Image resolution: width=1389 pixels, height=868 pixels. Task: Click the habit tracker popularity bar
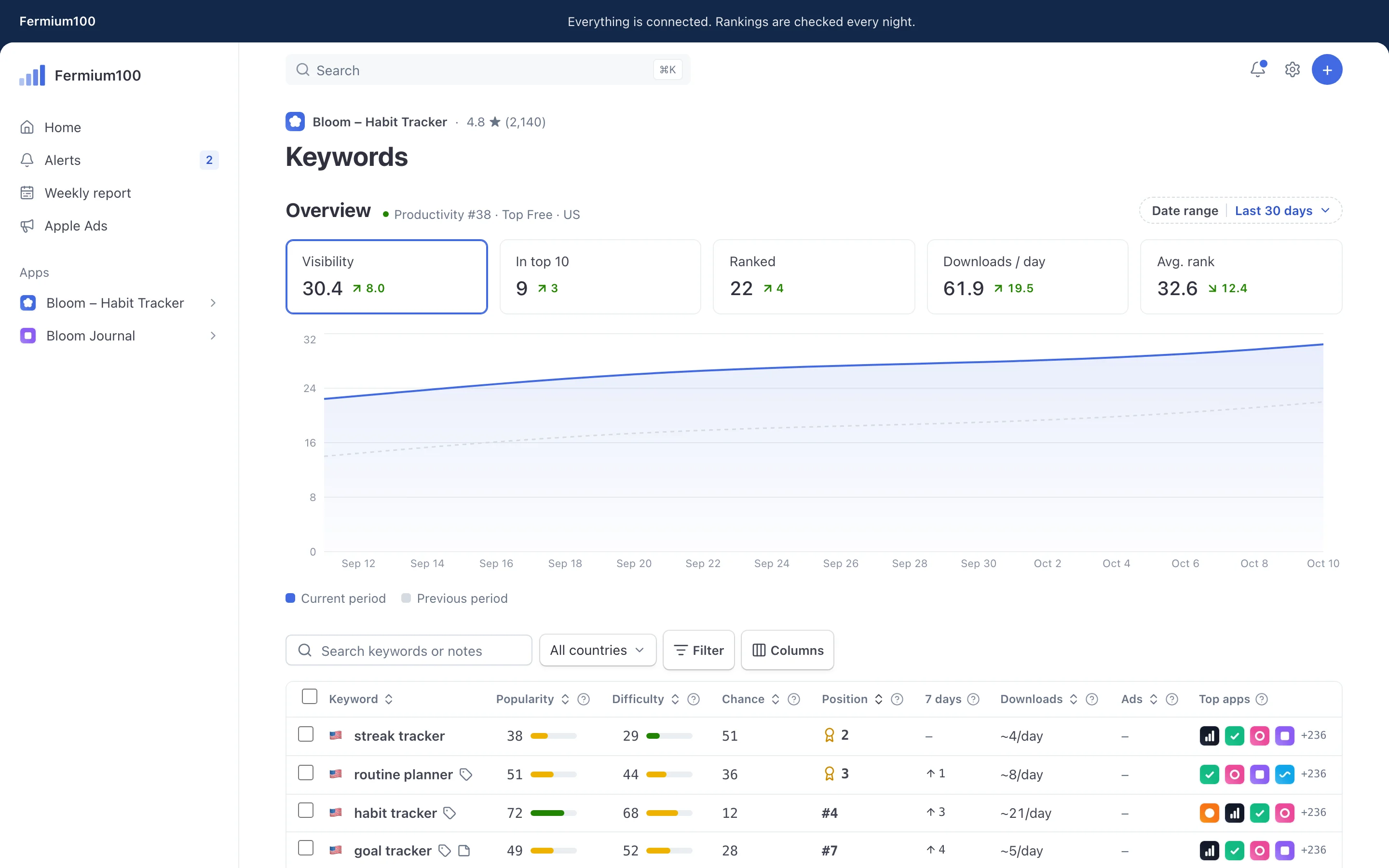(x=553, y=814)
